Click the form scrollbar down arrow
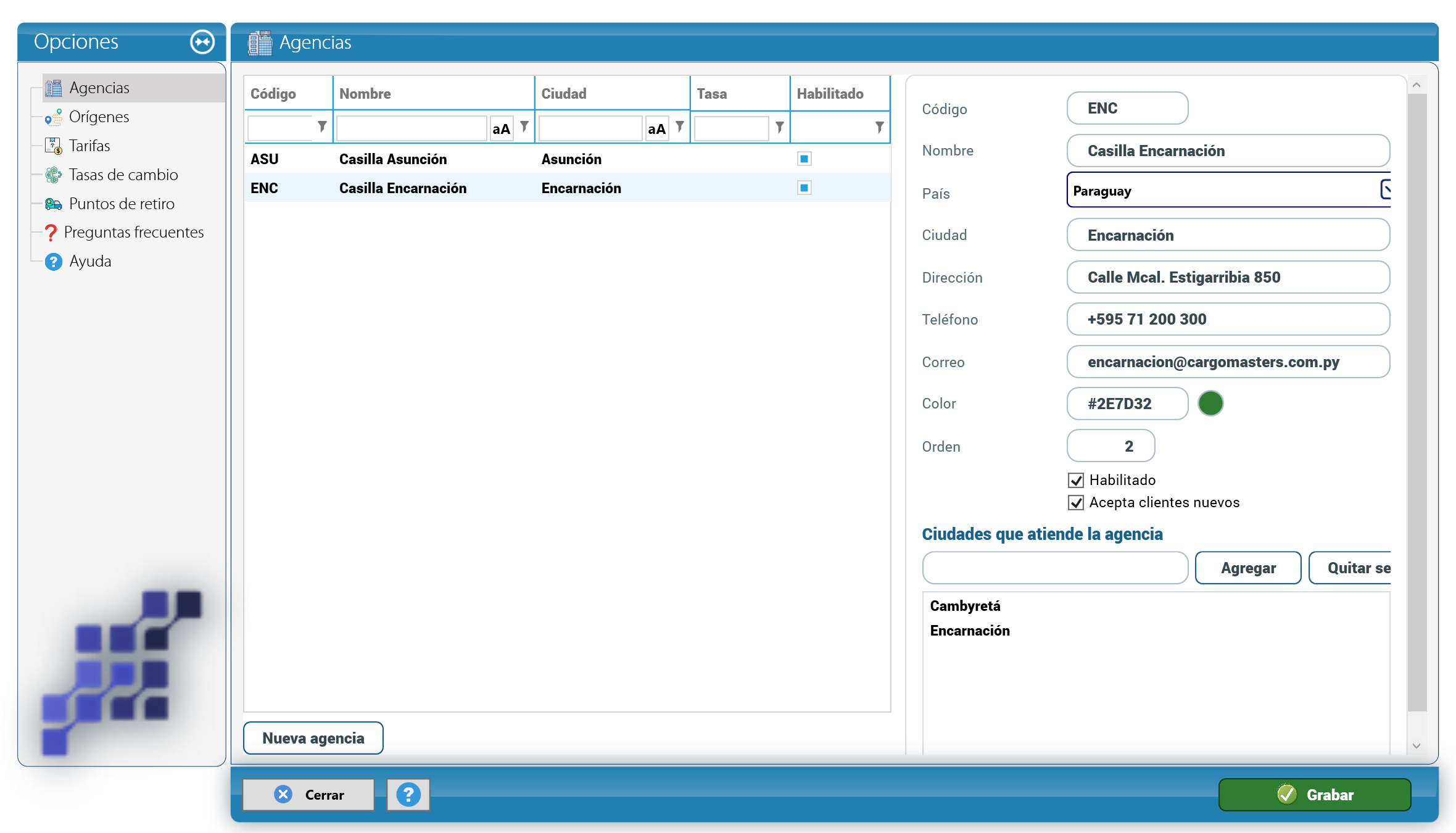 click(x=1417, y=746)
